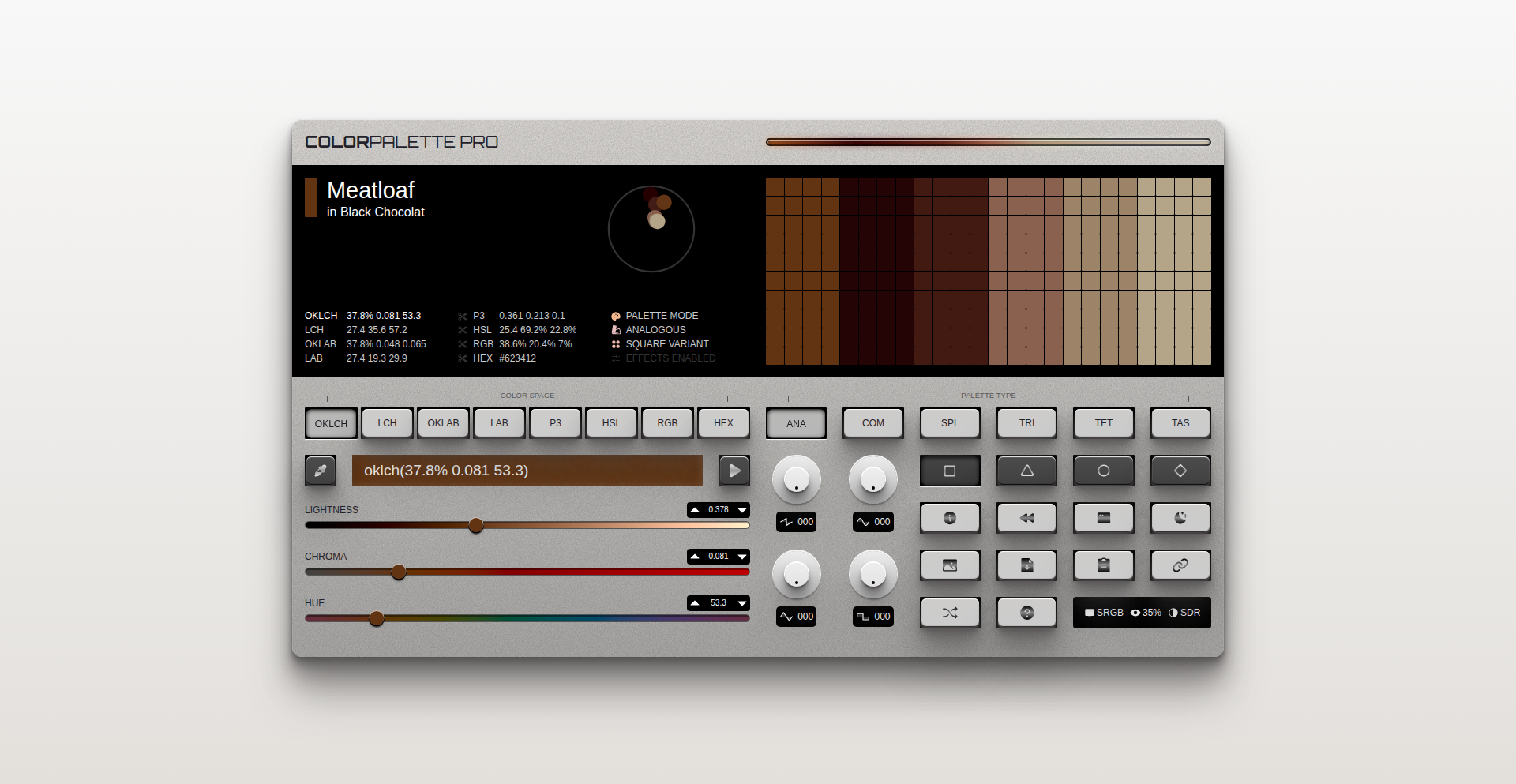The height and width of the screenshot is (784, 1516).
Task: Click the Chroma slider handle
Action: click(399, 572)
